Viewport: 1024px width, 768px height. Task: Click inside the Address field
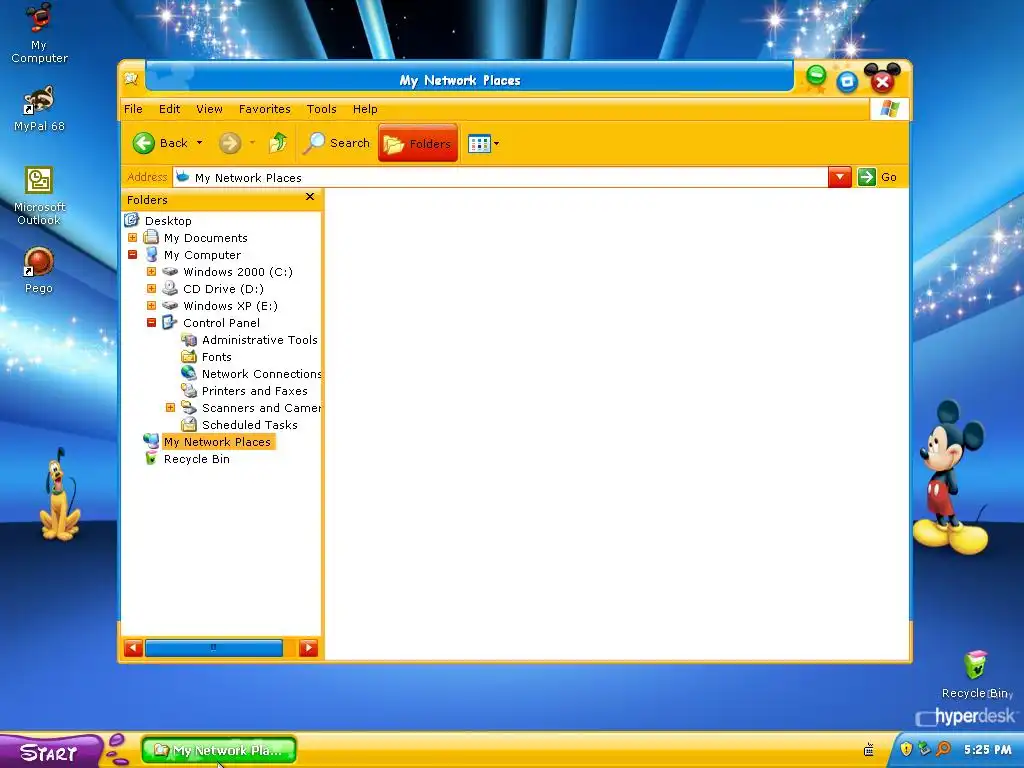500,177
